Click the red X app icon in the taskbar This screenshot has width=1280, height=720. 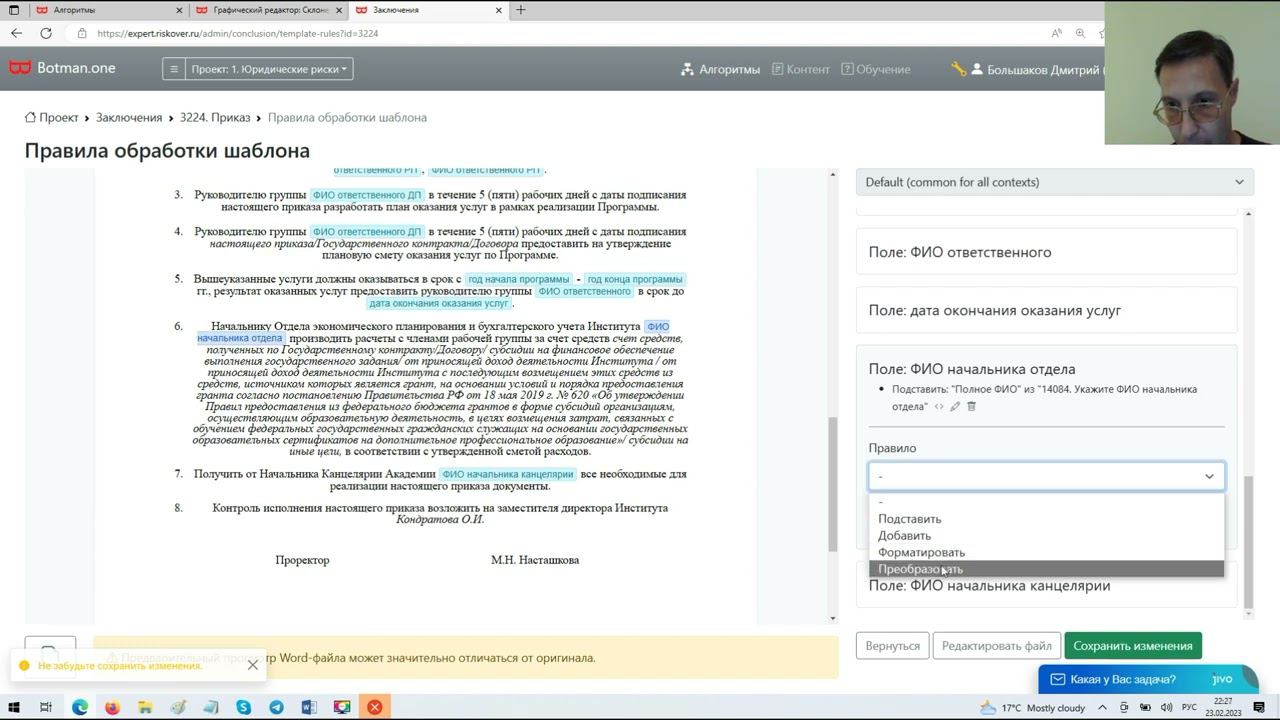pos(375,707)
